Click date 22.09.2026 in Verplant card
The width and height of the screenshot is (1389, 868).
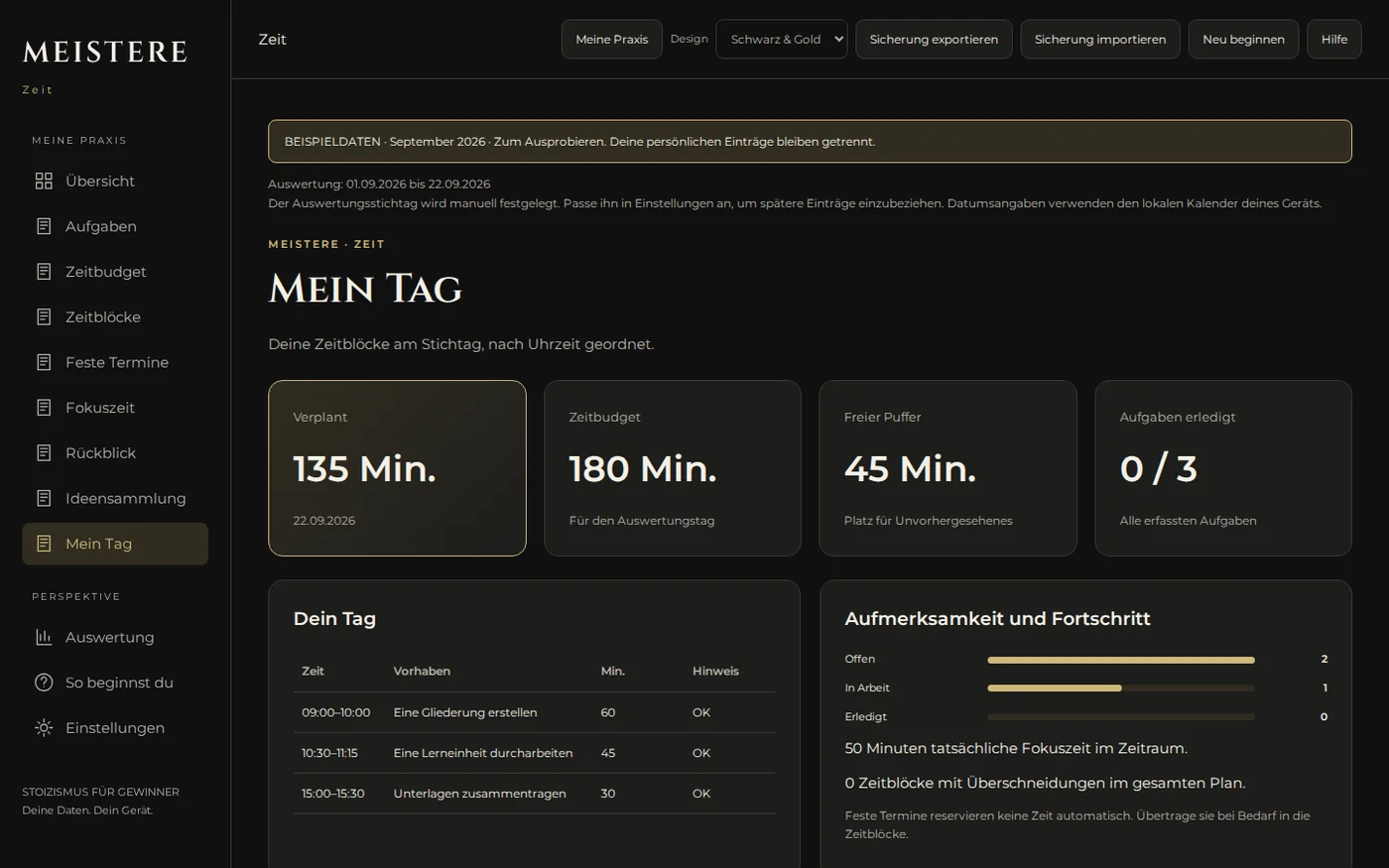(323, 521)
